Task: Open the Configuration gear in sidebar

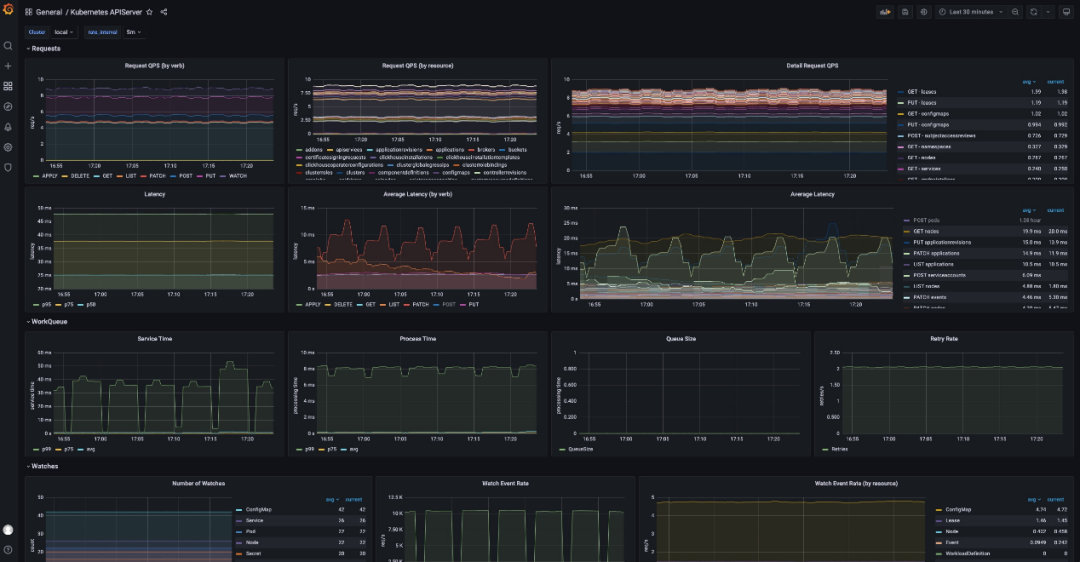Action: click(8, 147)
